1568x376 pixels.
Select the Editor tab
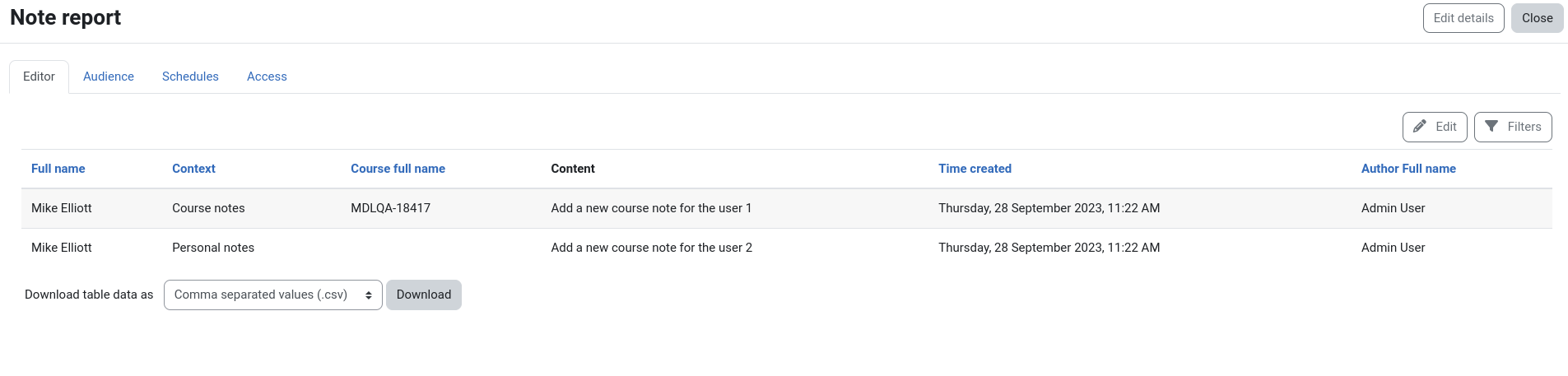(x=39, y=77)
